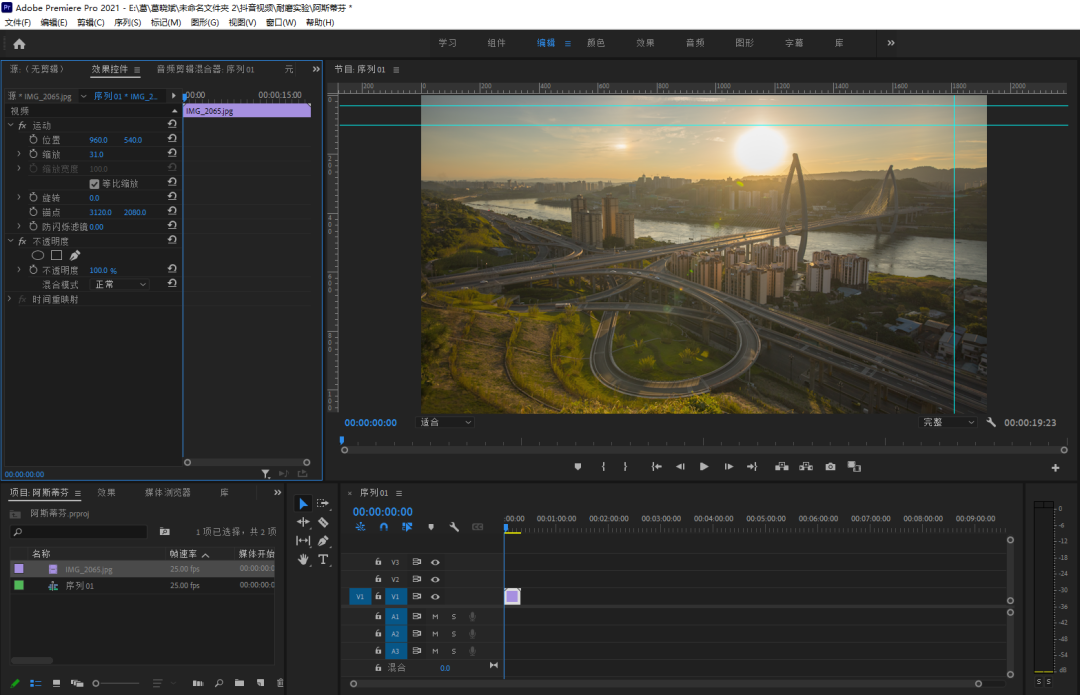1080x695 pixels.
Task: Select the Hand tool
Action: coord(303,559)
